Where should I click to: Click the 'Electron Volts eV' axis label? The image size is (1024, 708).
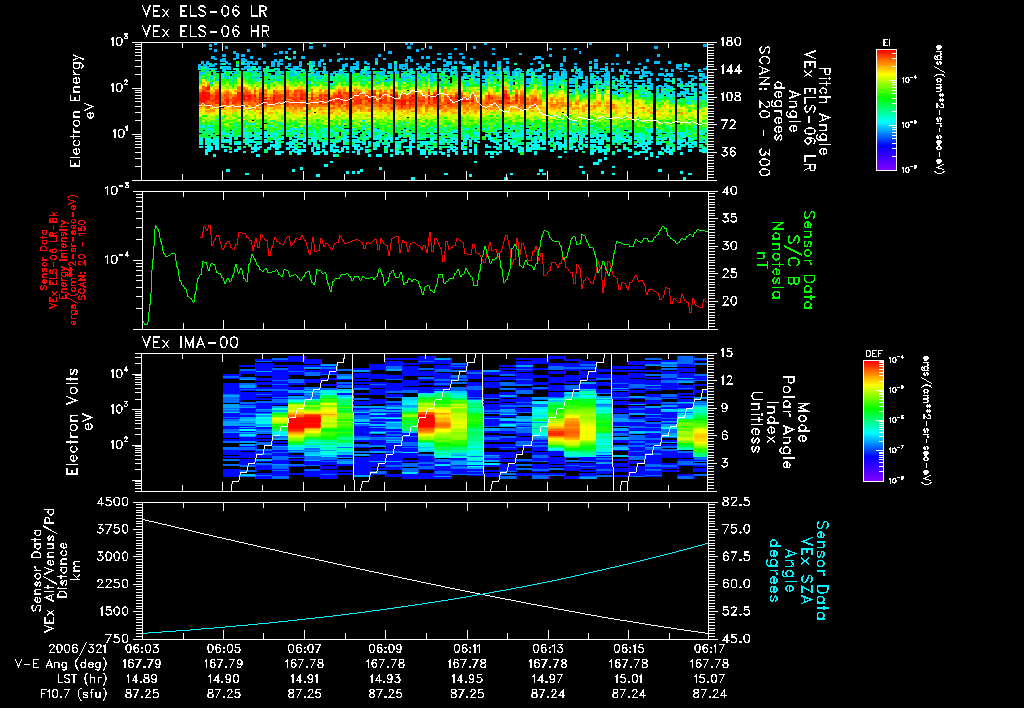pos(78,421)
